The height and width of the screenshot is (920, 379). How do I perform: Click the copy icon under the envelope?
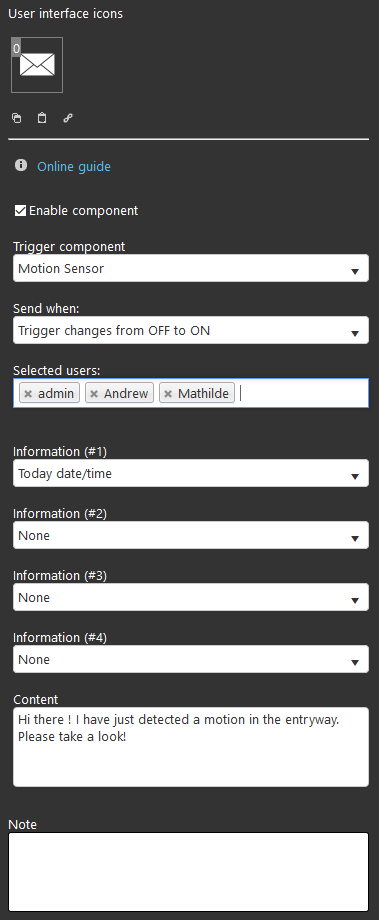pyautogui.click(x=16, y=118)
